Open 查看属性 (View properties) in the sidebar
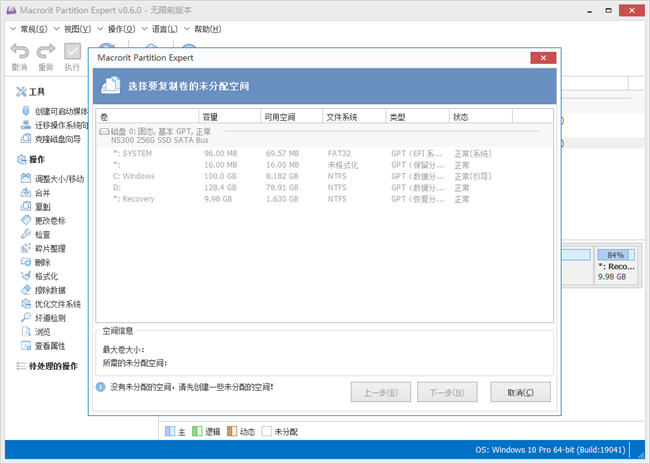Viewport: 650px width, 464px height. click(x=49, y=346)
